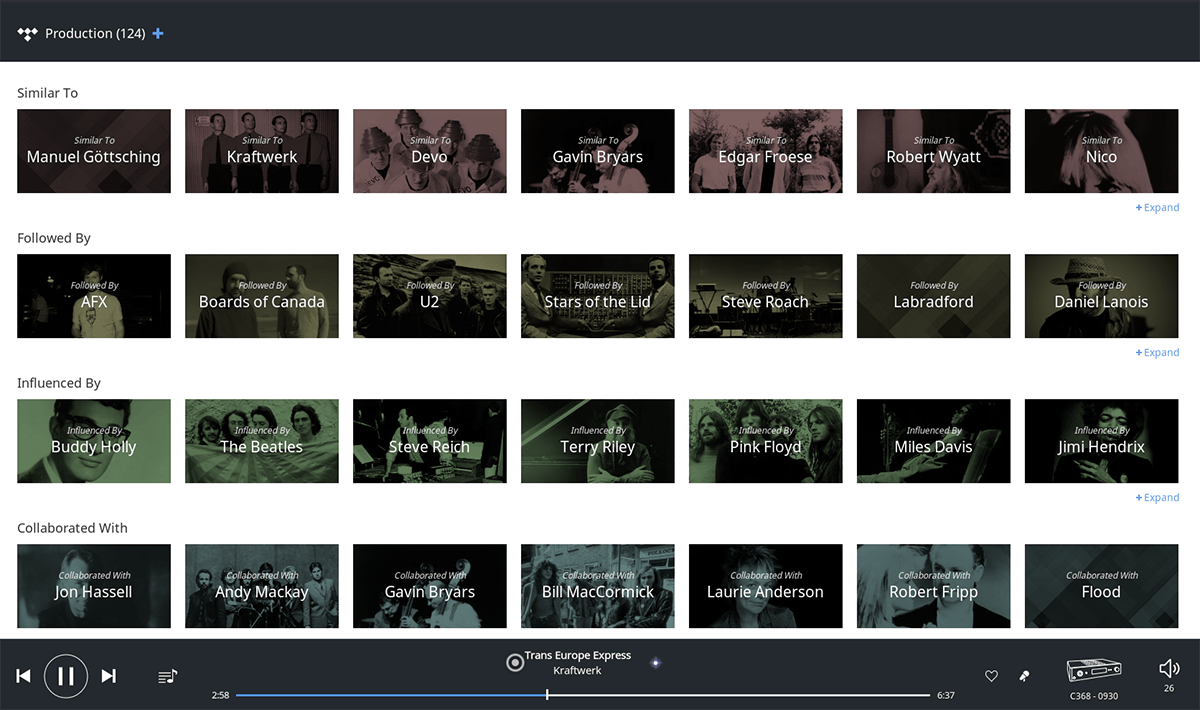This screenshot has width=1200, height=710.
Task: Open the Steve Reich card
Action: pyautogui.click(x=430, y=441)
